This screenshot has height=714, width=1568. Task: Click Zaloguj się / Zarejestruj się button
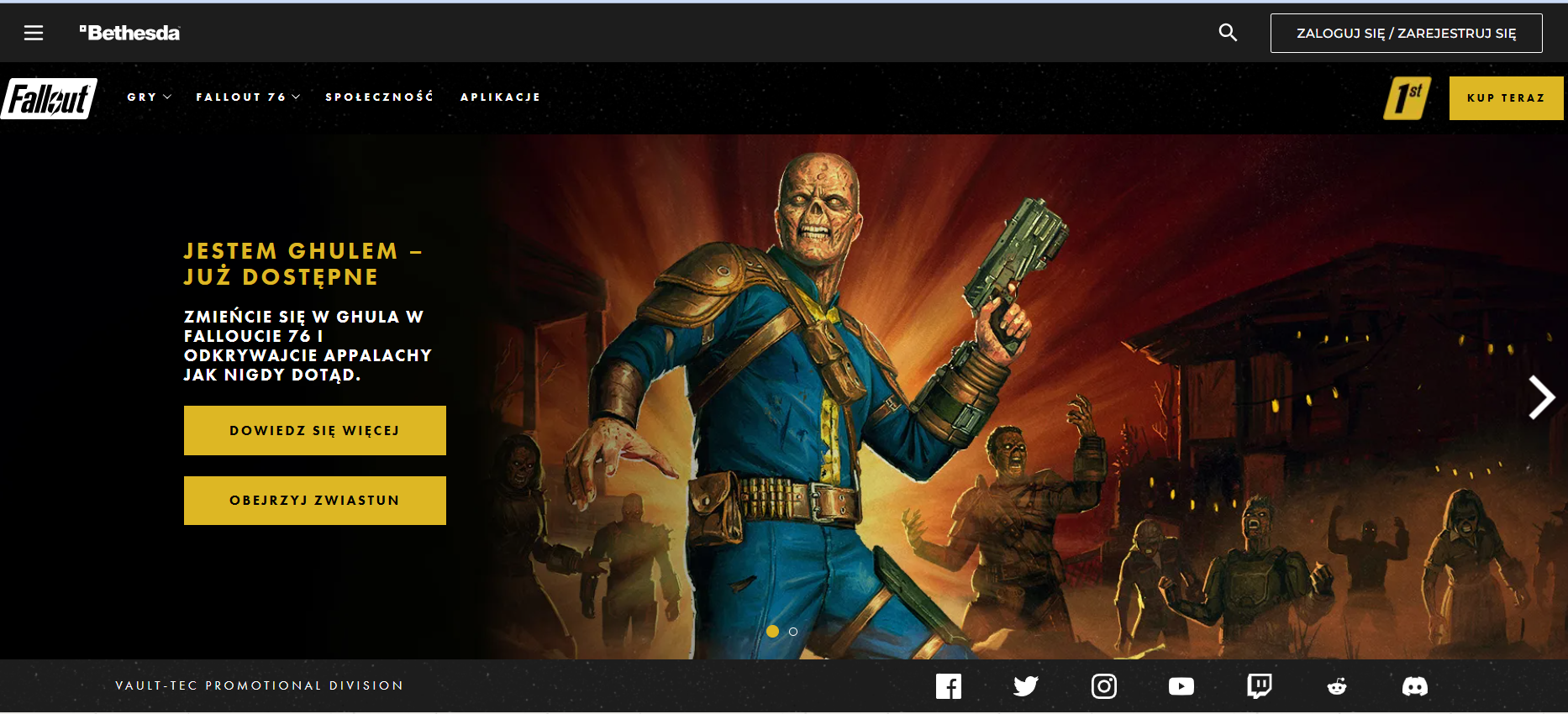coord(1406,33)
